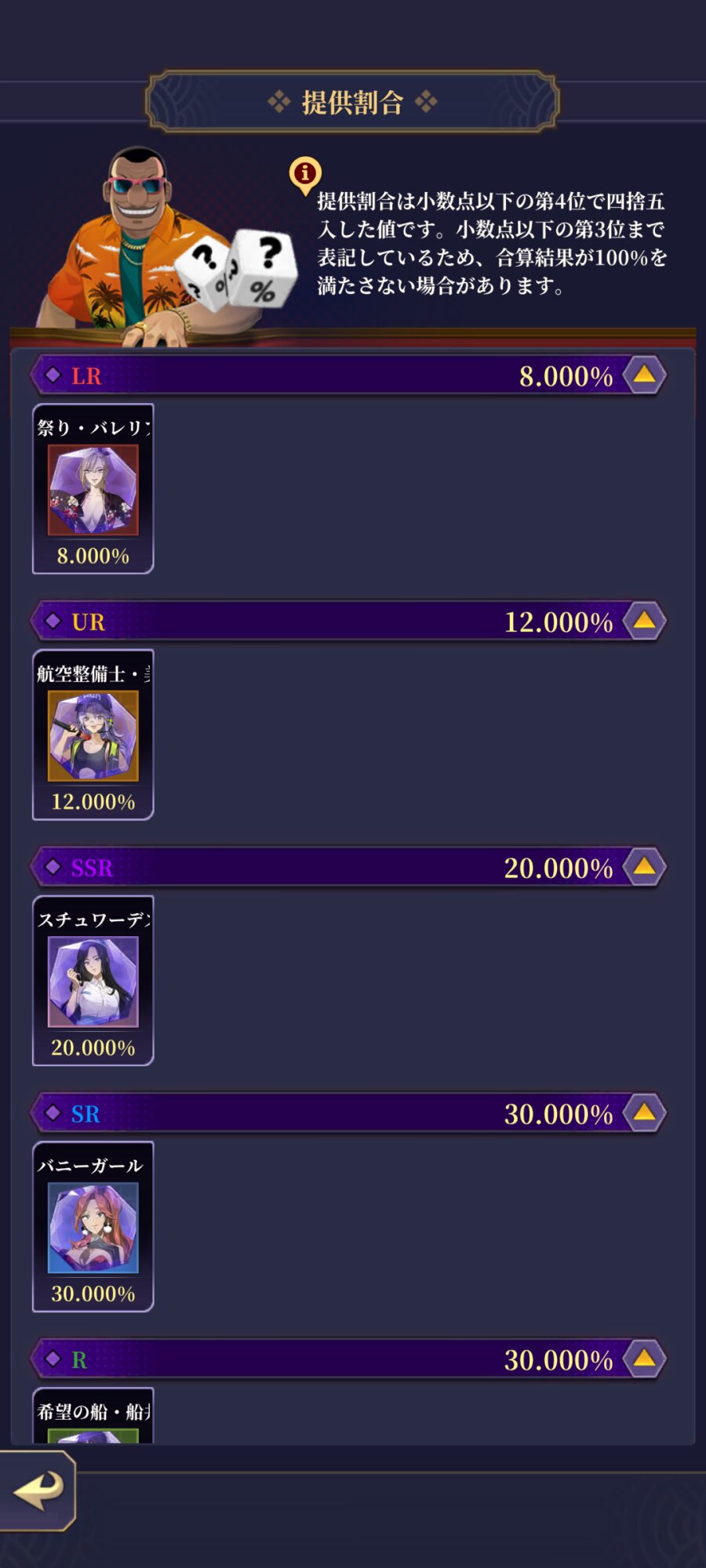Open the 希望の船 R character card

(93, 1416)
